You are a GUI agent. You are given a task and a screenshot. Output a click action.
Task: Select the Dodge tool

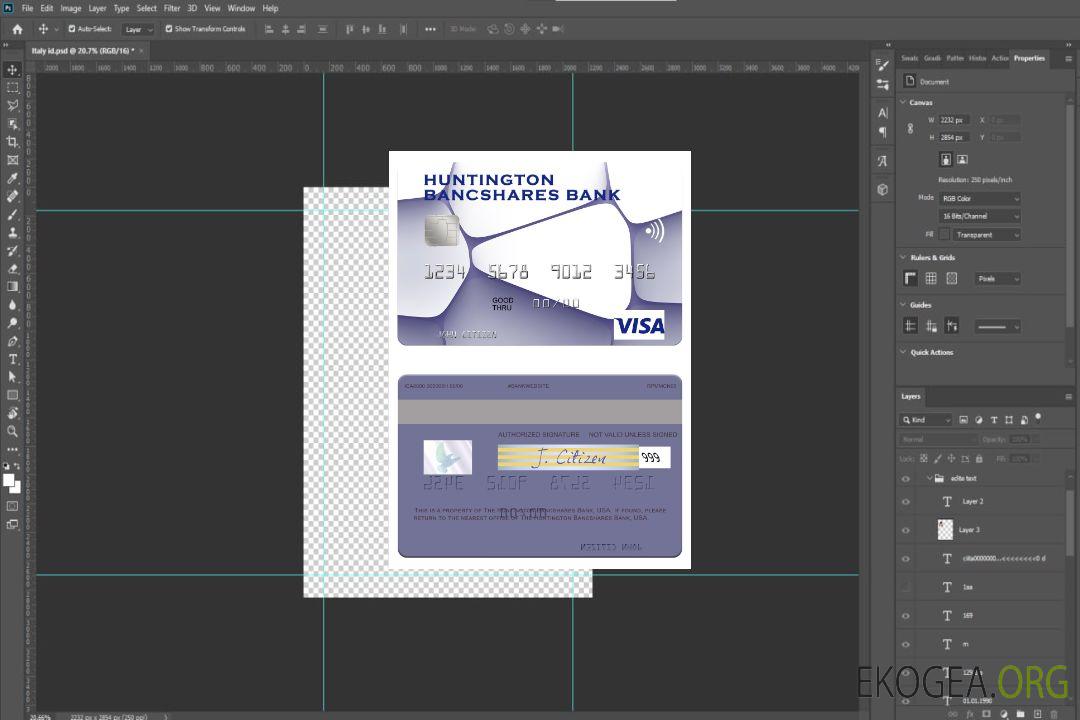tap(12, 322)
